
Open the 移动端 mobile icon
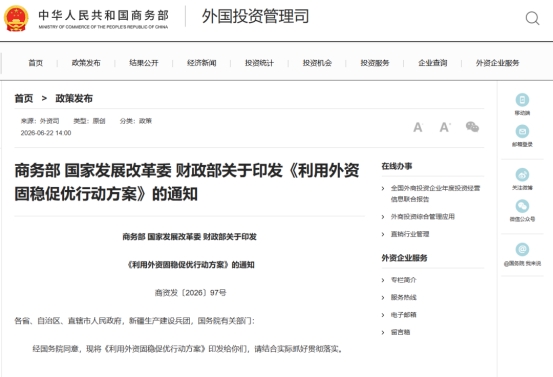click(522, 100)
